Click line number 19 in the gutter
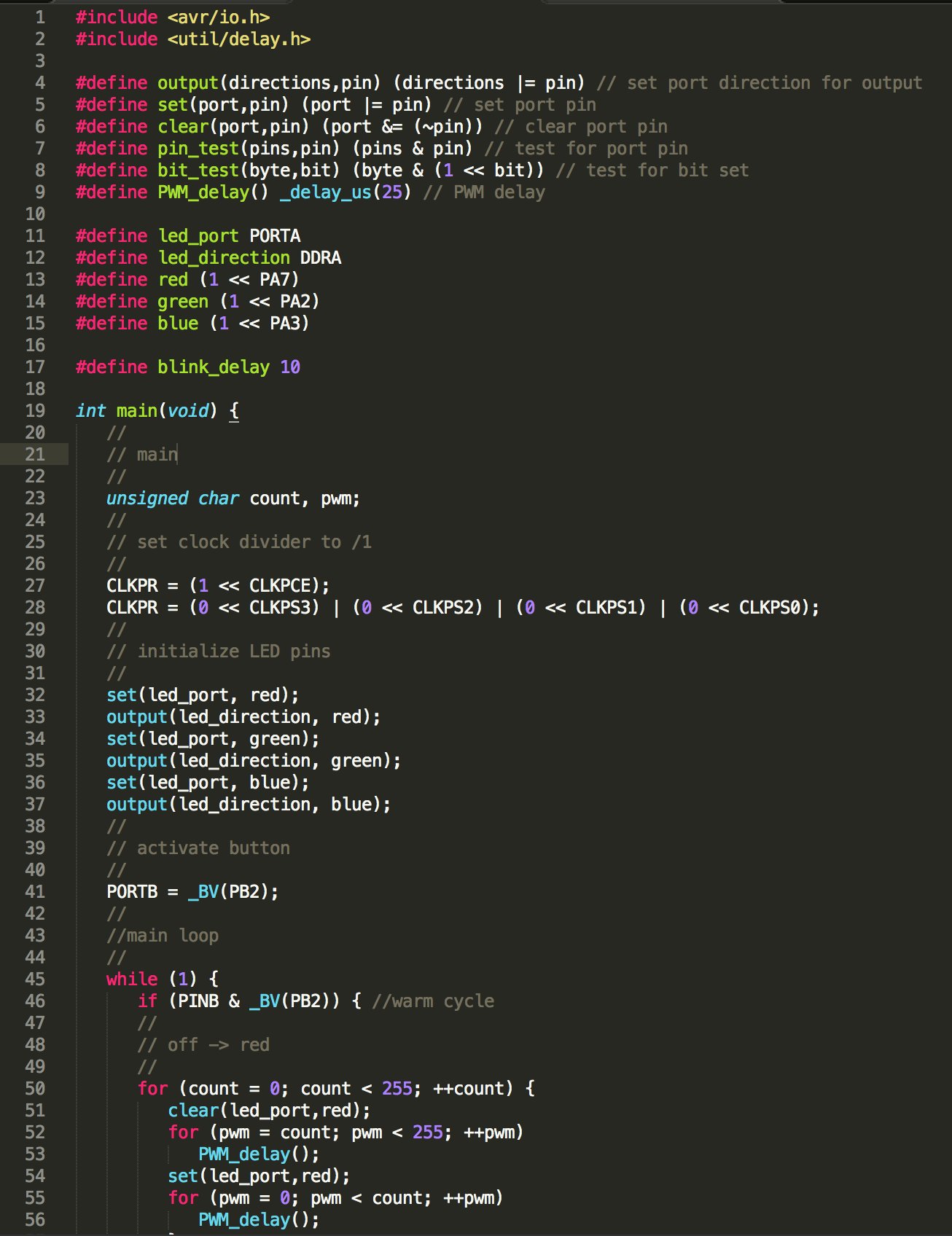The height and width of the screenshot is (1236, 952). 35,411
